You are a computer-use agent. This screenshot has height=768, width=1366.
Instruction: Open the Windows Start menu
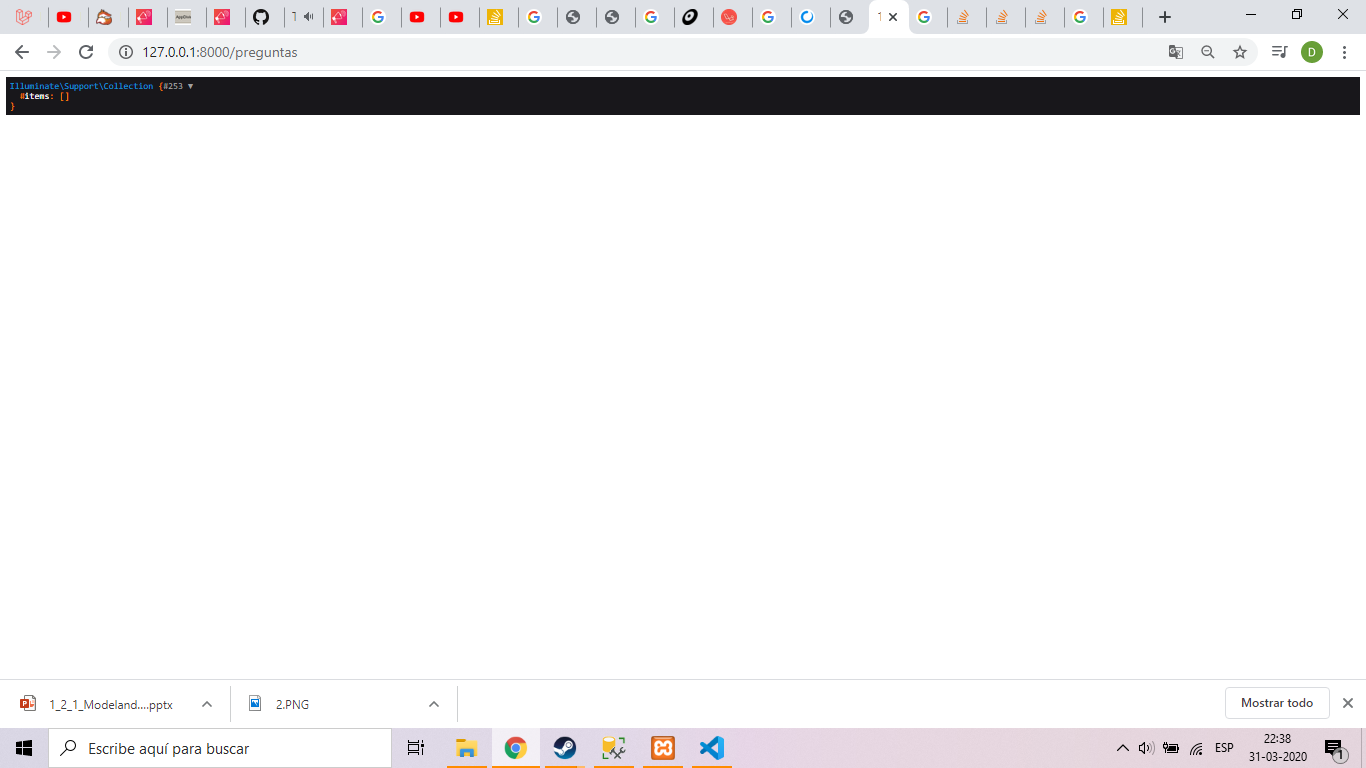(24, 748)
